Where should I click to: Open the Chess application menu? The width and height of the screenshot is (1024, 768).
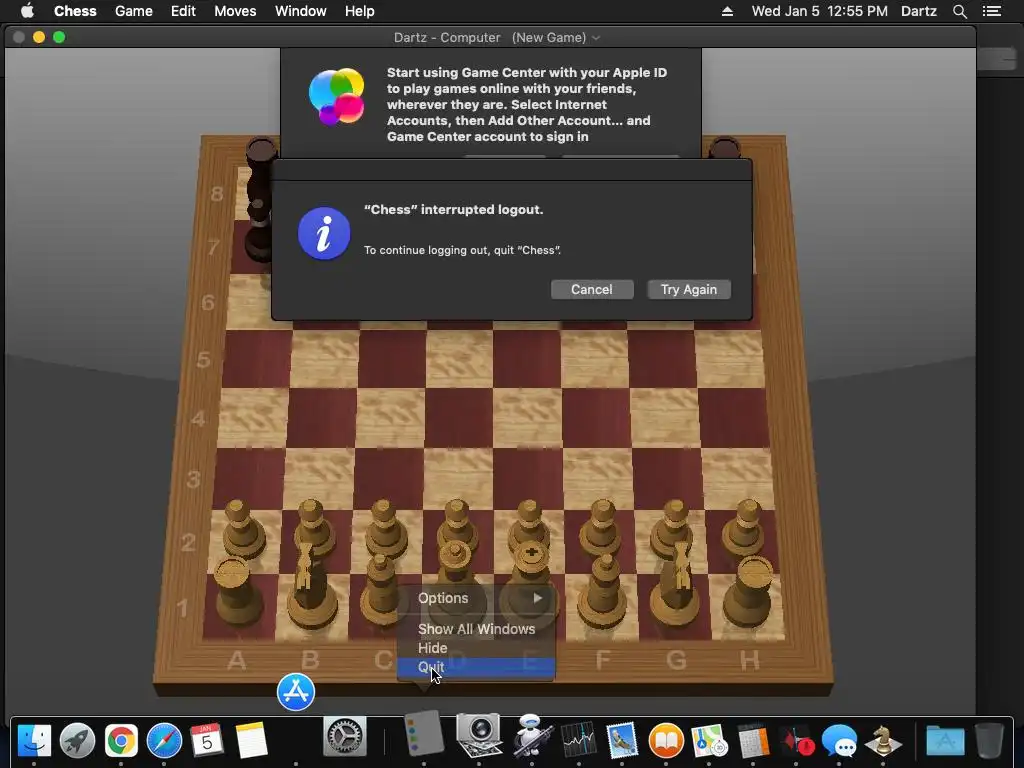point(75,11)
